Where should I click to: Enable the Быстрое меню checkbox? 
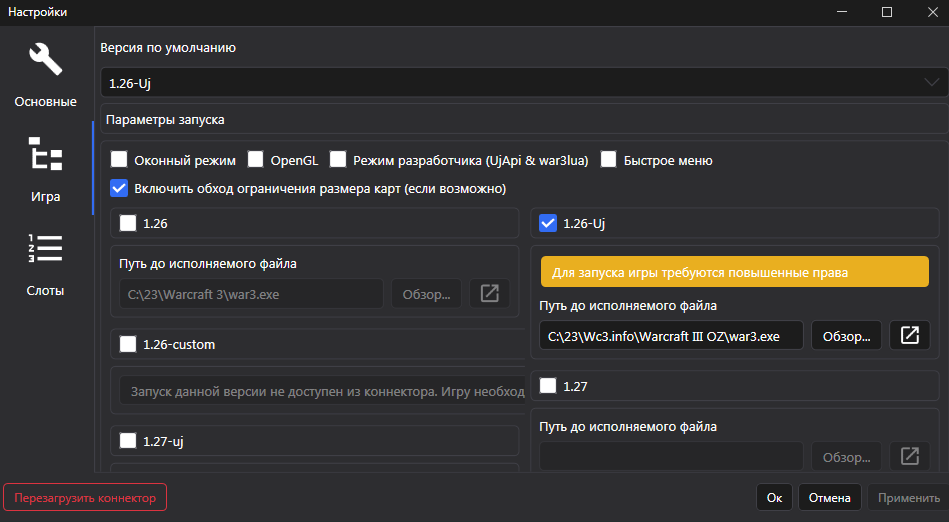click(608, 160)
